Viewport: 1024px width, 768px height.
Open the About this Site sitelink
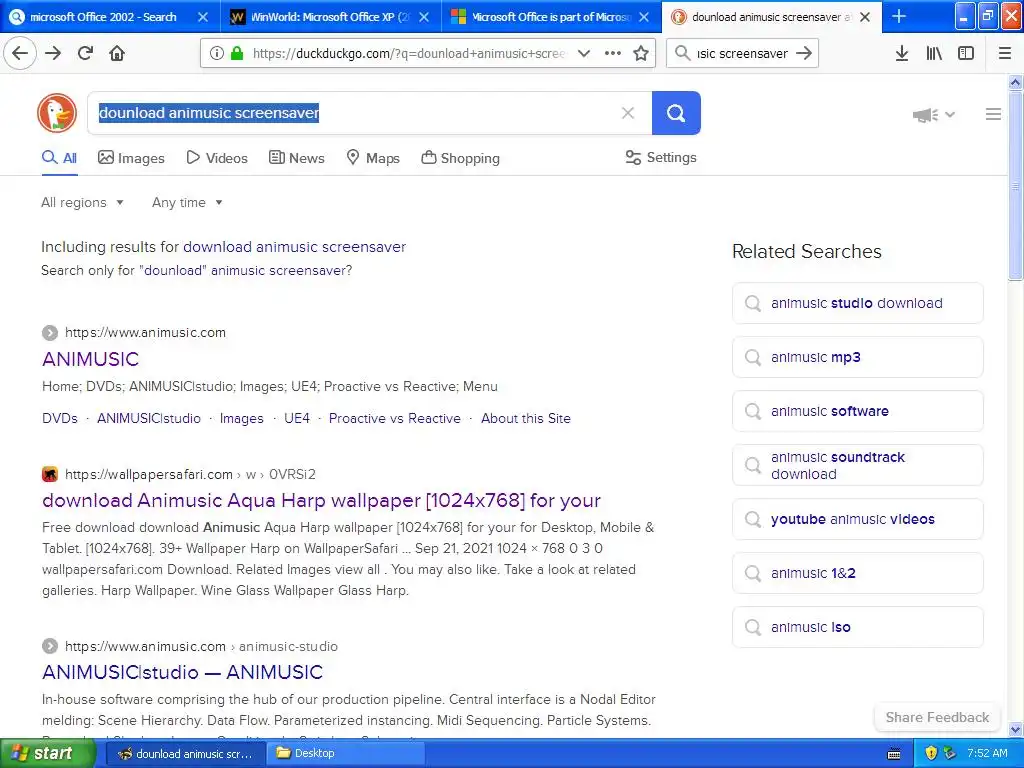click(526, 418)
